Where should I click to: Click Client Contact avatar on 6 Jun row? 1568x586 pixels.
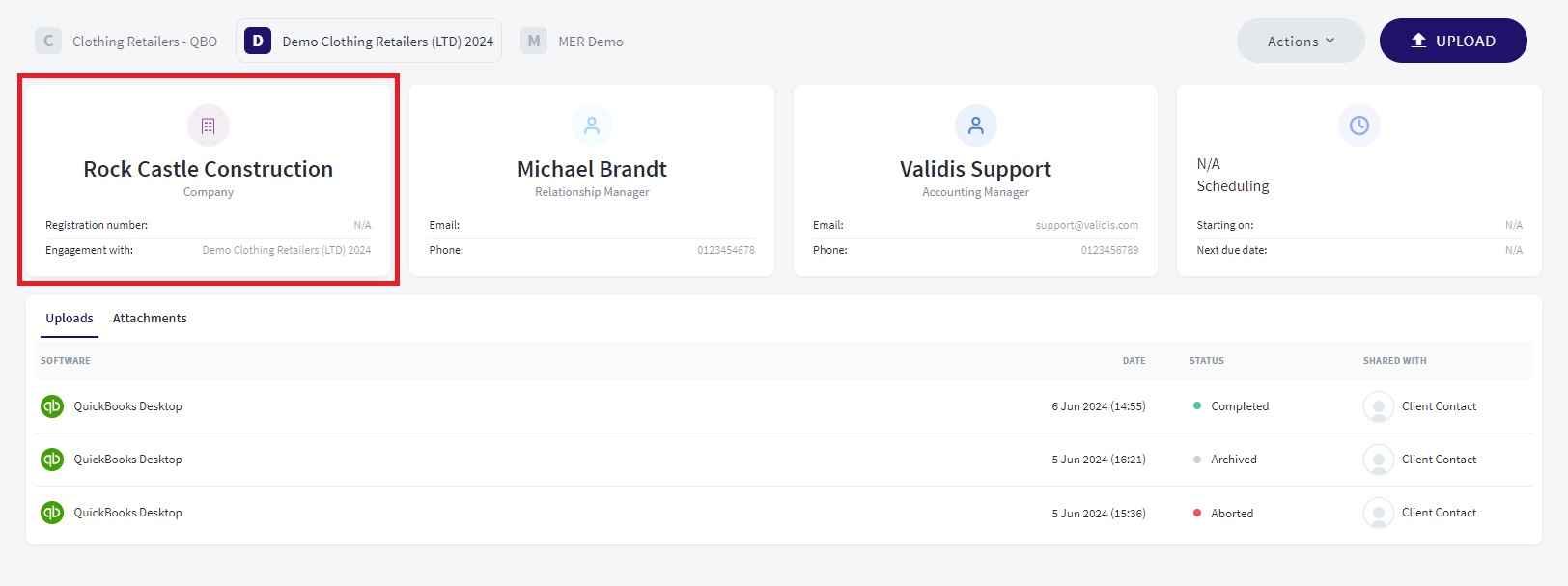1379,406
